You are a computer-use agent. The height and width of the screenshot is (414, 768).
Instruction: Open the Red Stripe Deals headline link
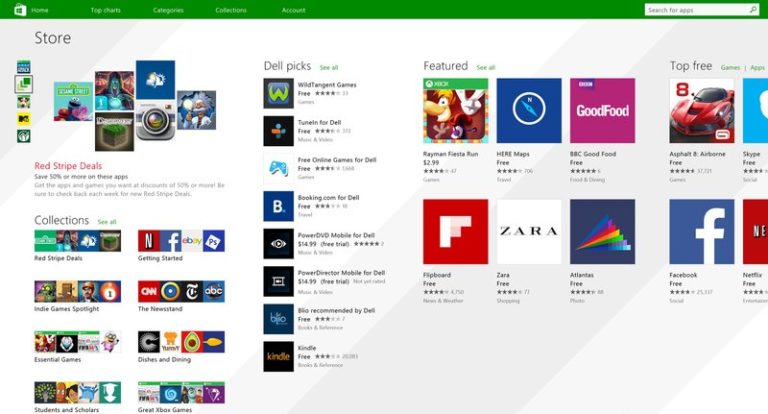[68, 166]
